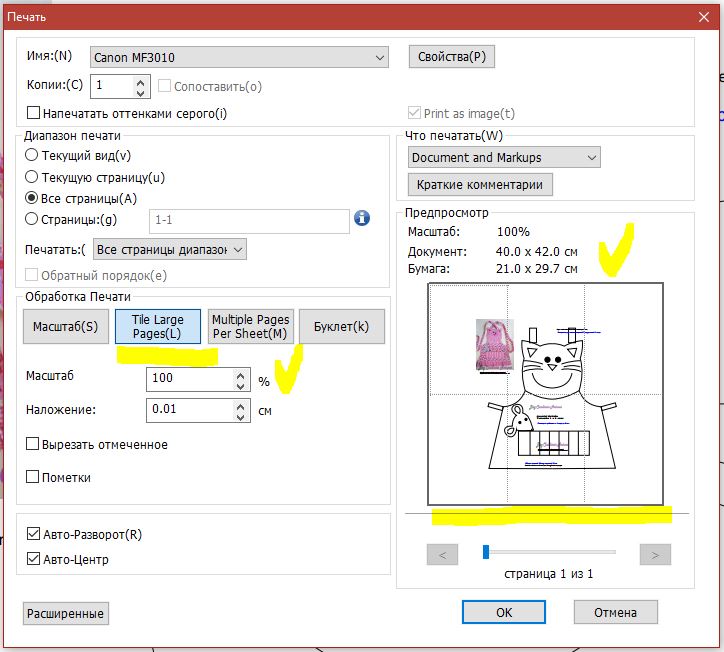Cancel with Отмена button

[615, 612]
